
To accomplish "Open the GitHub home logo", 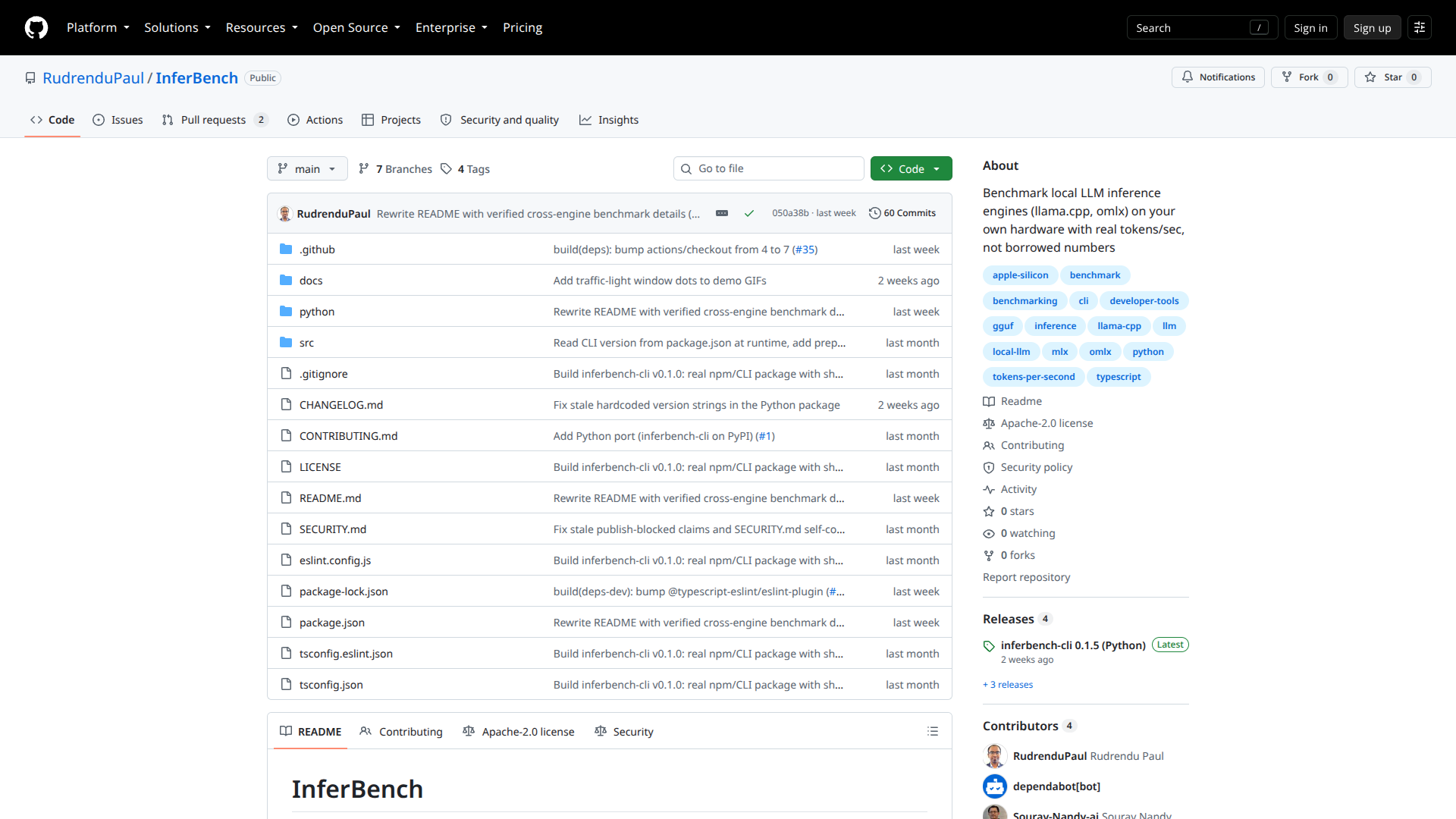I will (x=36, y=27).
